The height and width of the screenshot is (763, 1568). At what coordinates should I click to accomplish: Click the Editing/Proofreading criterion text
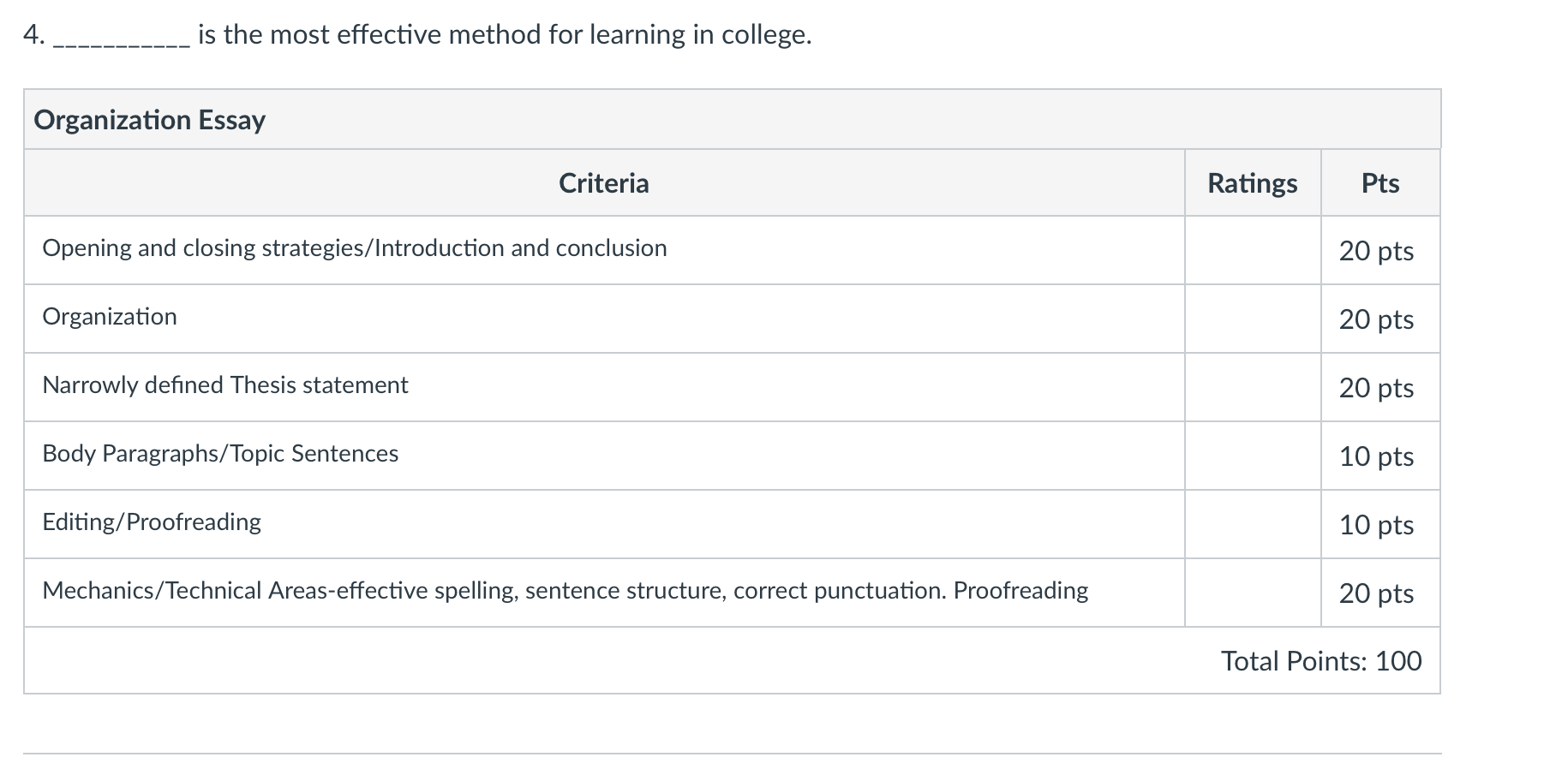152,522
